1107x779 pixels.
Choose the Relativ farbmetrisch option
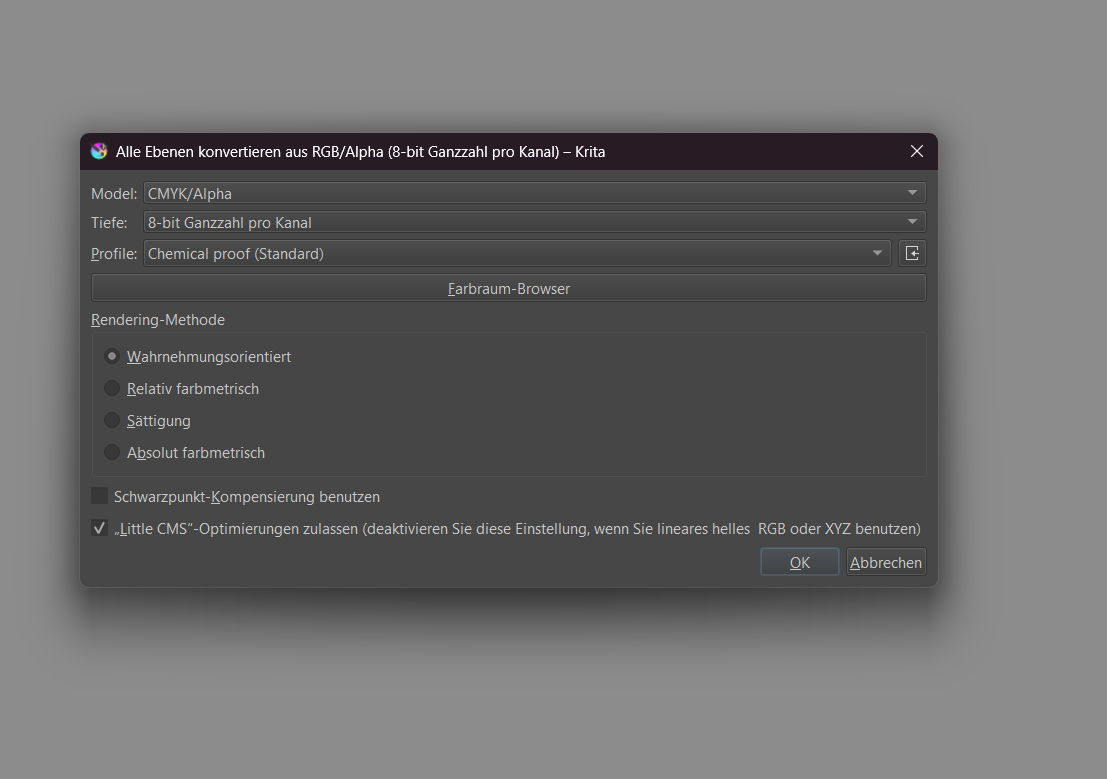pos(112,389)
